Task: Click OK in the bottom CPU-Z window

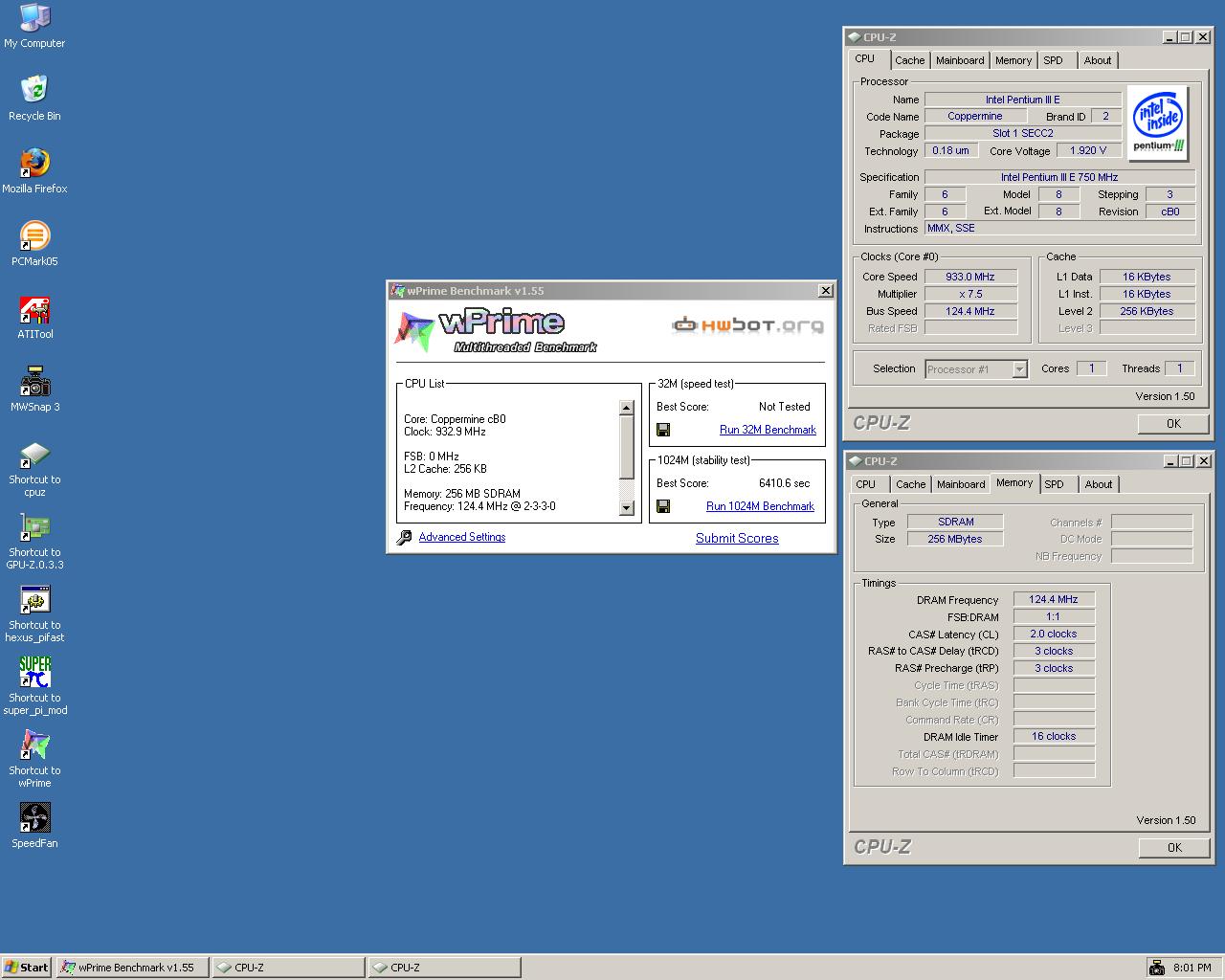Action: [1174, 848]
